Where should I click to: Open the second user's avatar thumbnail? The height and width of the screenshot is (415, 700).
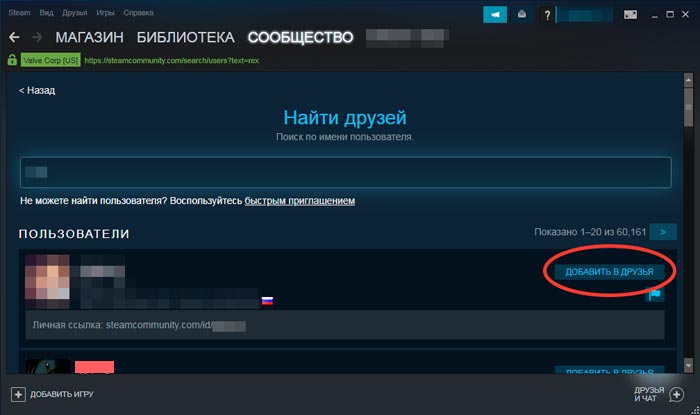(47, 366)
